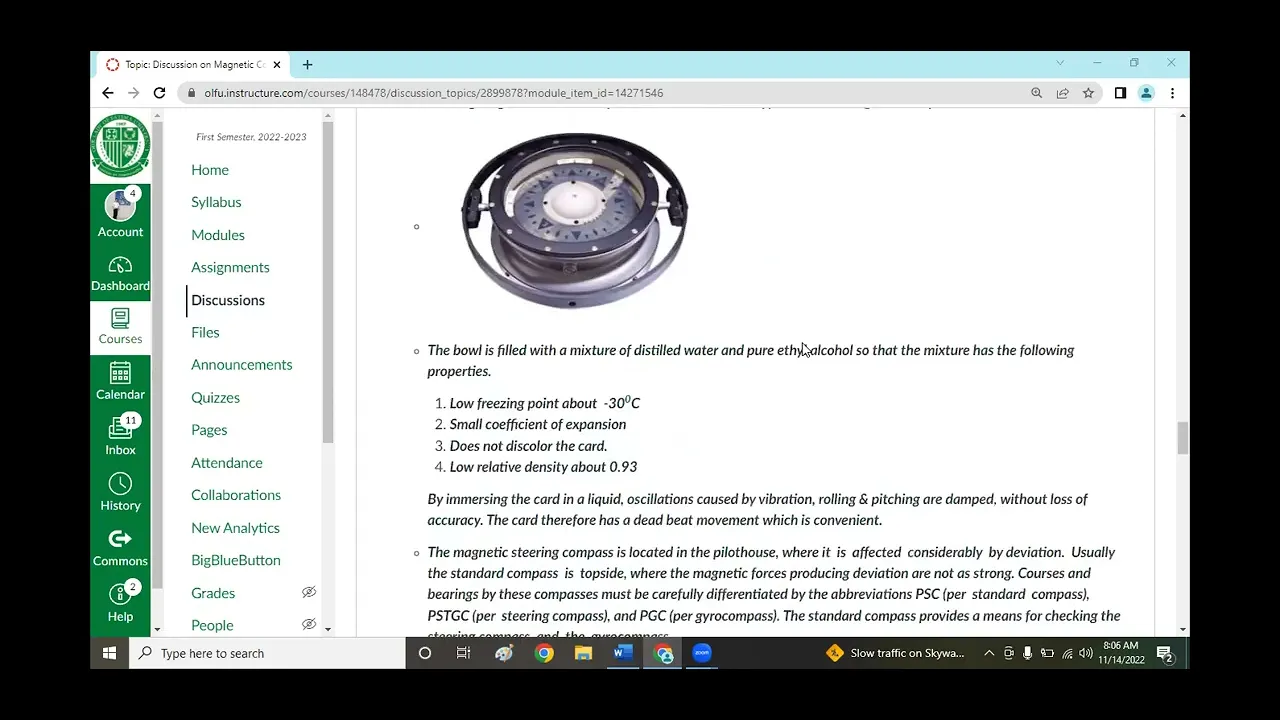Image resolution: width=1280 pixels, height=720 pixels.
Task: Open Task View on the taskbar
Action: click(x=463, y=653)
